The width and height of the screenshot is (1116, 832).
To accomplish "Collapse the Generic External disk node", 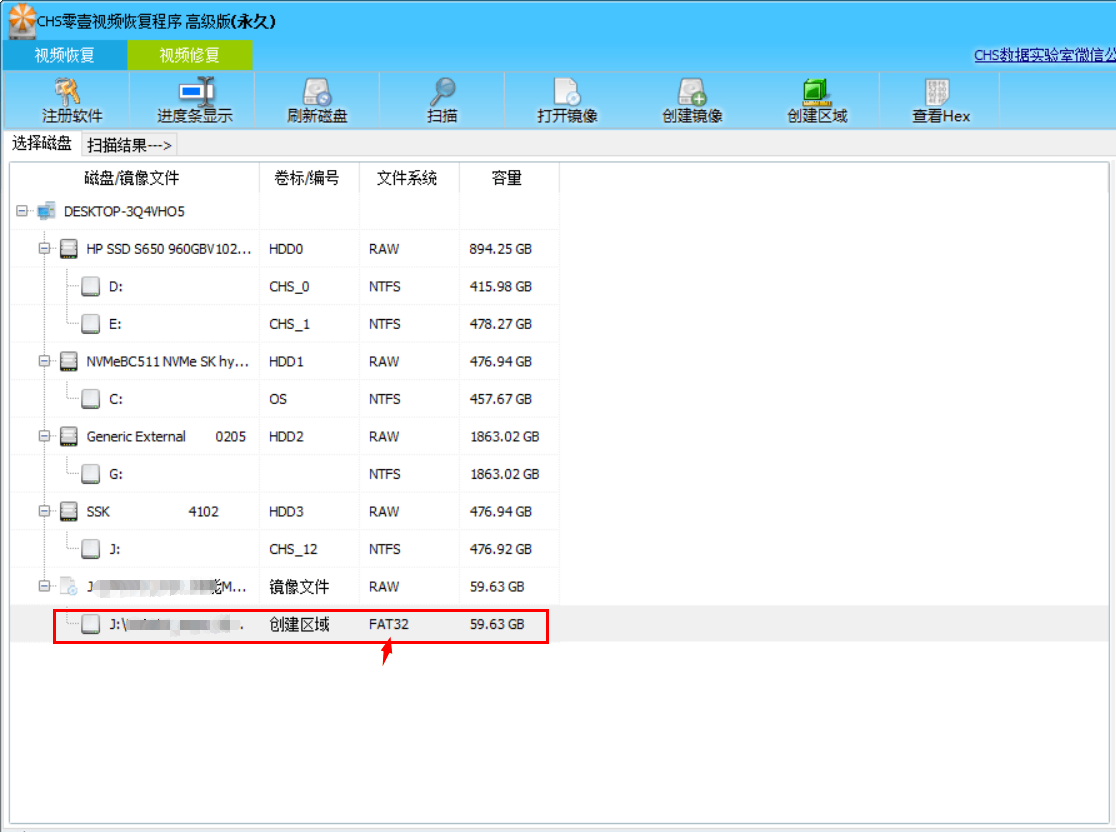I will 44,436.
